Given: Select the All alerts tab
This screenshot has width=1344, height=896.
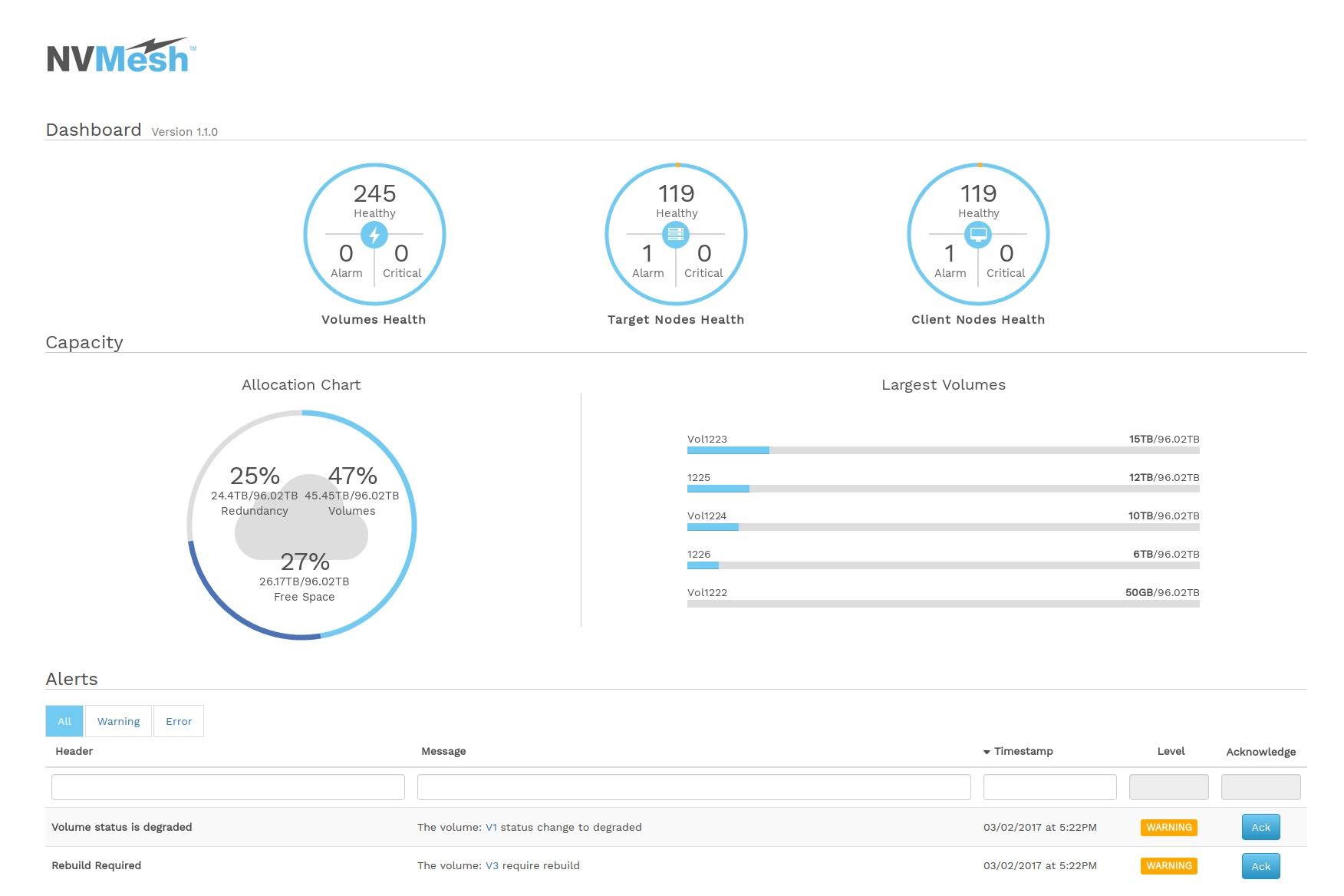Looking at the screenshot, I should (x=64, y=721).
